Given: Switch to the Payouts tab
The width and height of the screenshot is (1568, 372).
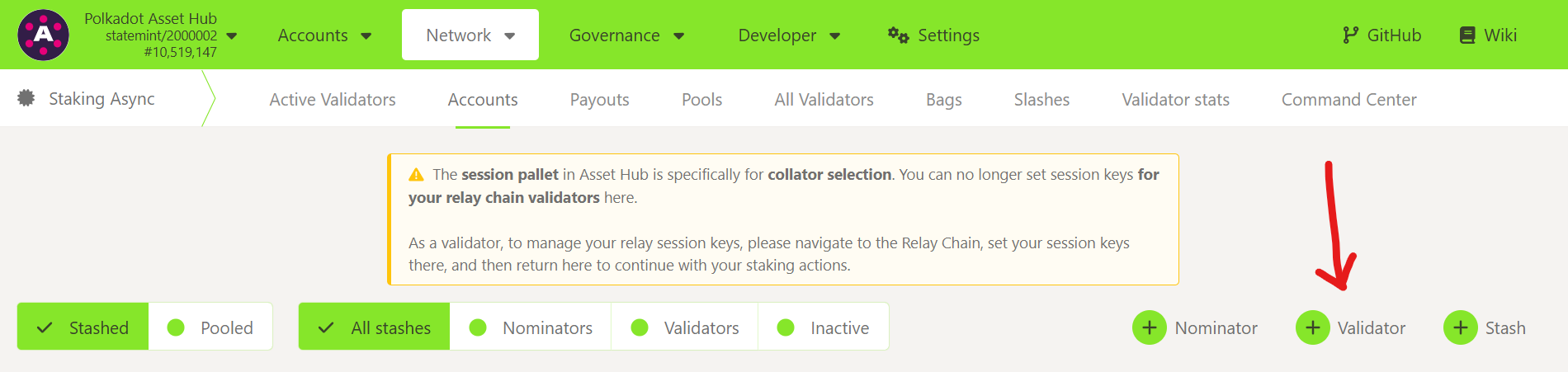Looking at the screenshot, I should [599, 99].
